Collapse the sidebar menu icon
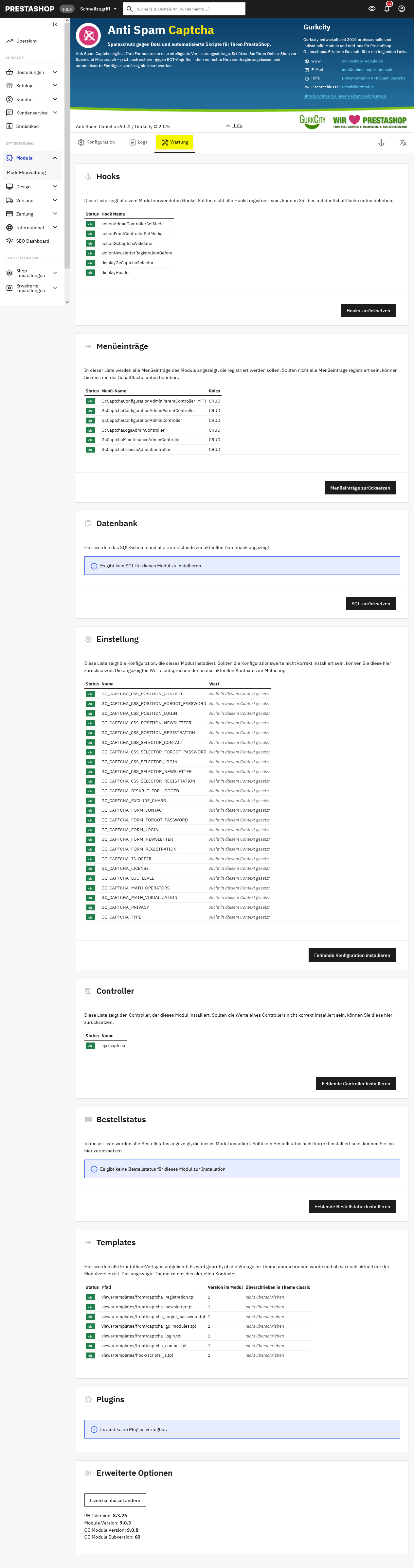This screenshot has height=1568, width=414. [x=55, y=24]
